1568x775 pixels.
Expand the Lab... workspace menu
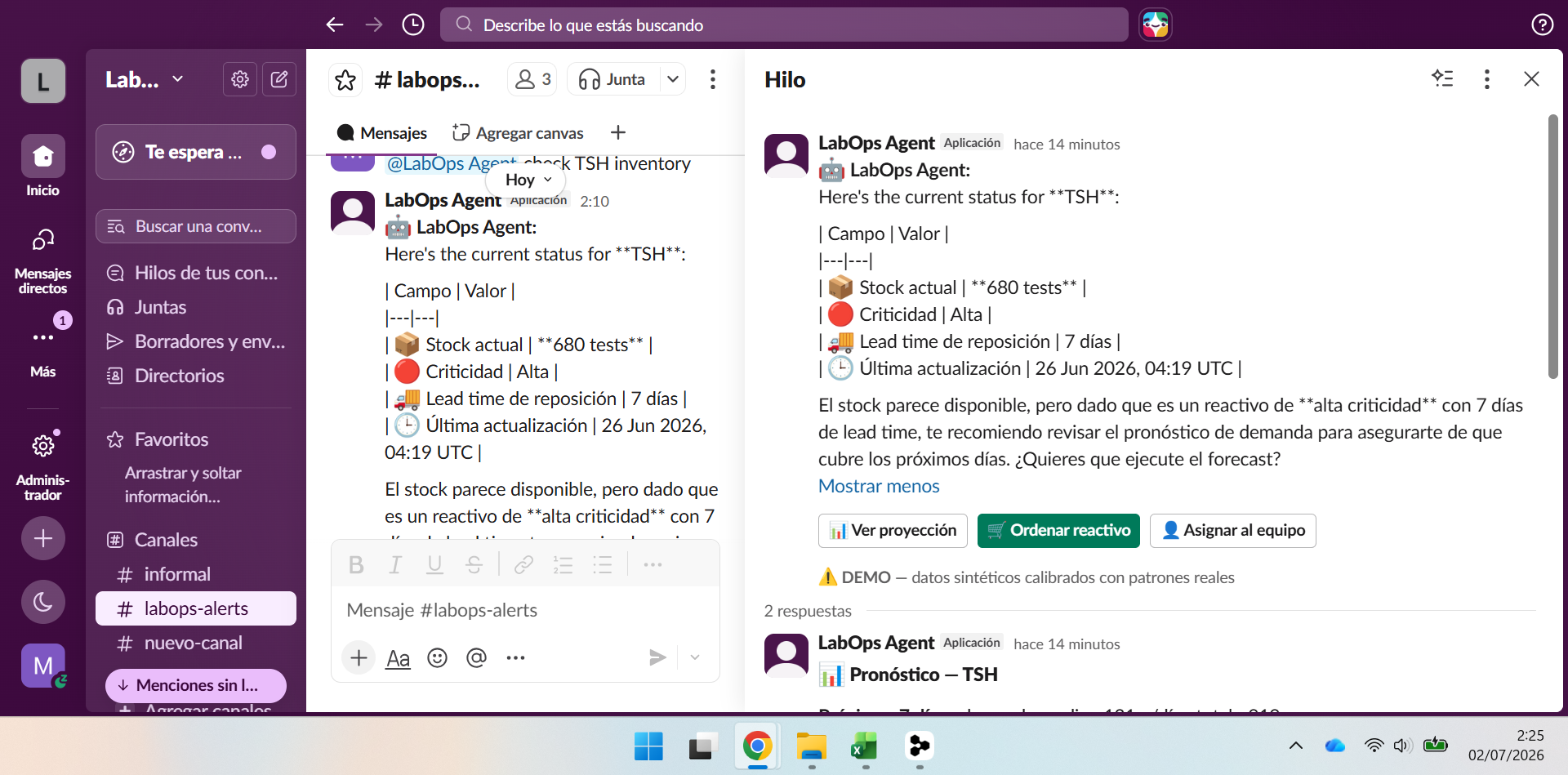click(x=145, y=79)
